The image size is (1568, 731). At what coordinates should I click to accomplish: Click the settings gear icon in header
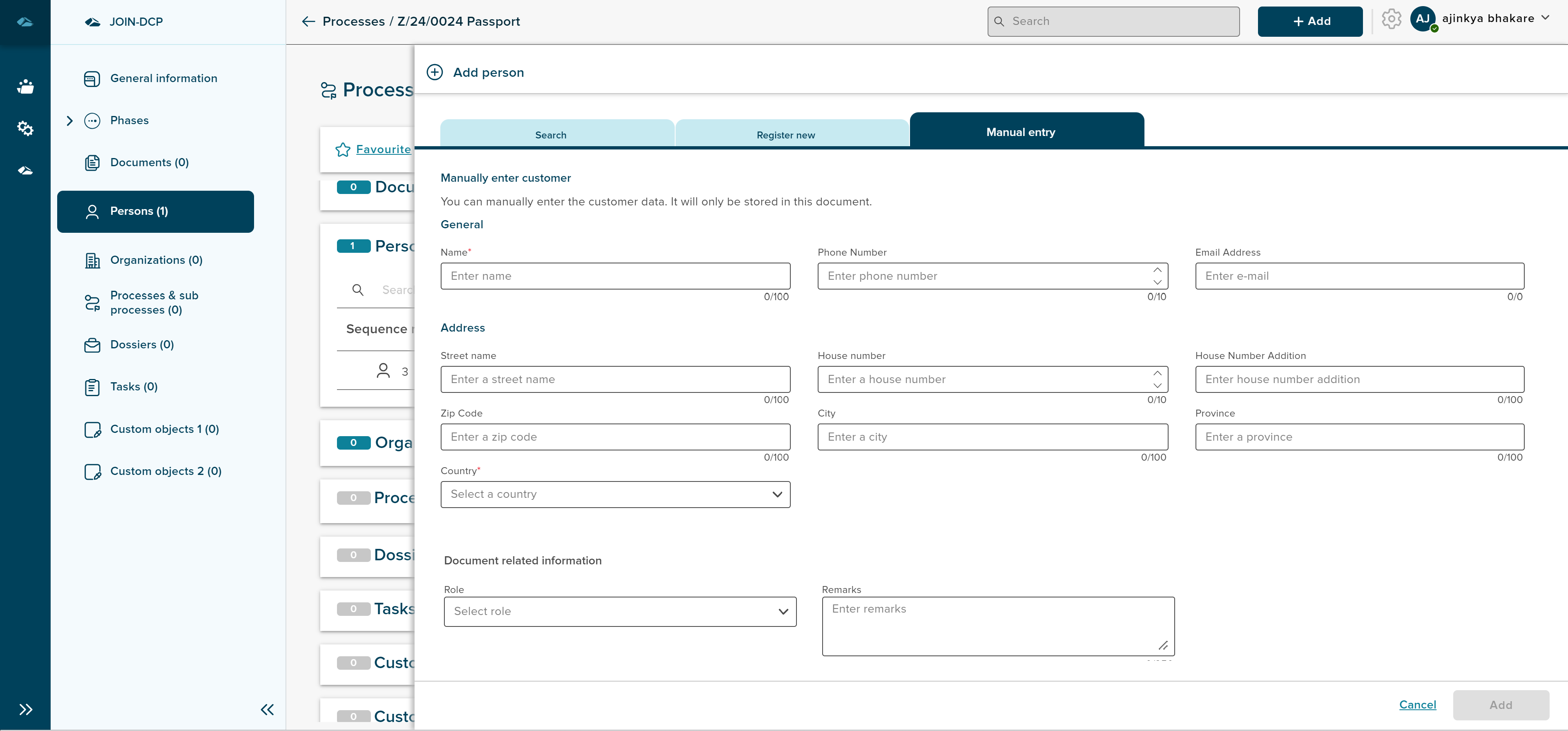(x=1391, y=20)
